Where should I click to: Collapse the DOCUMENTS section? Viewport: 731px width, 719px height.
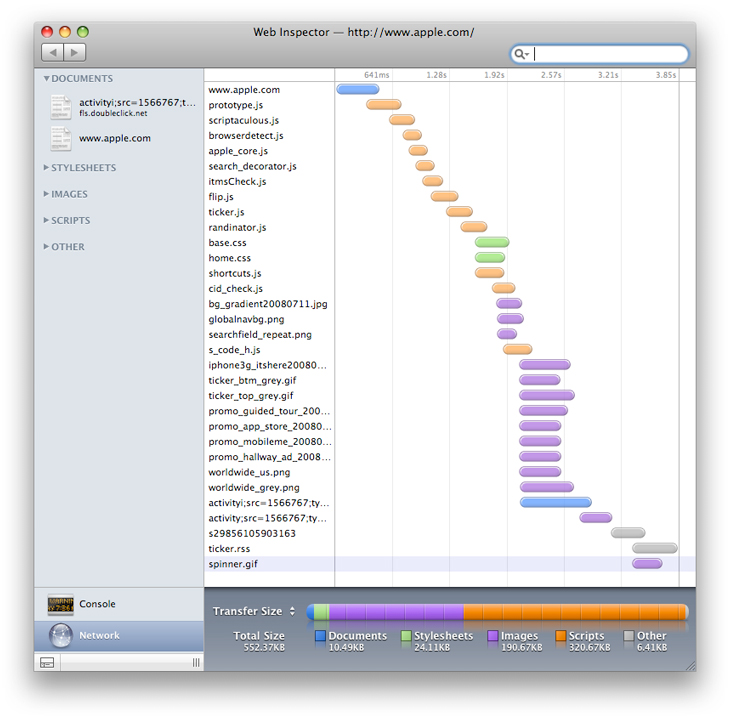(47, 78)
